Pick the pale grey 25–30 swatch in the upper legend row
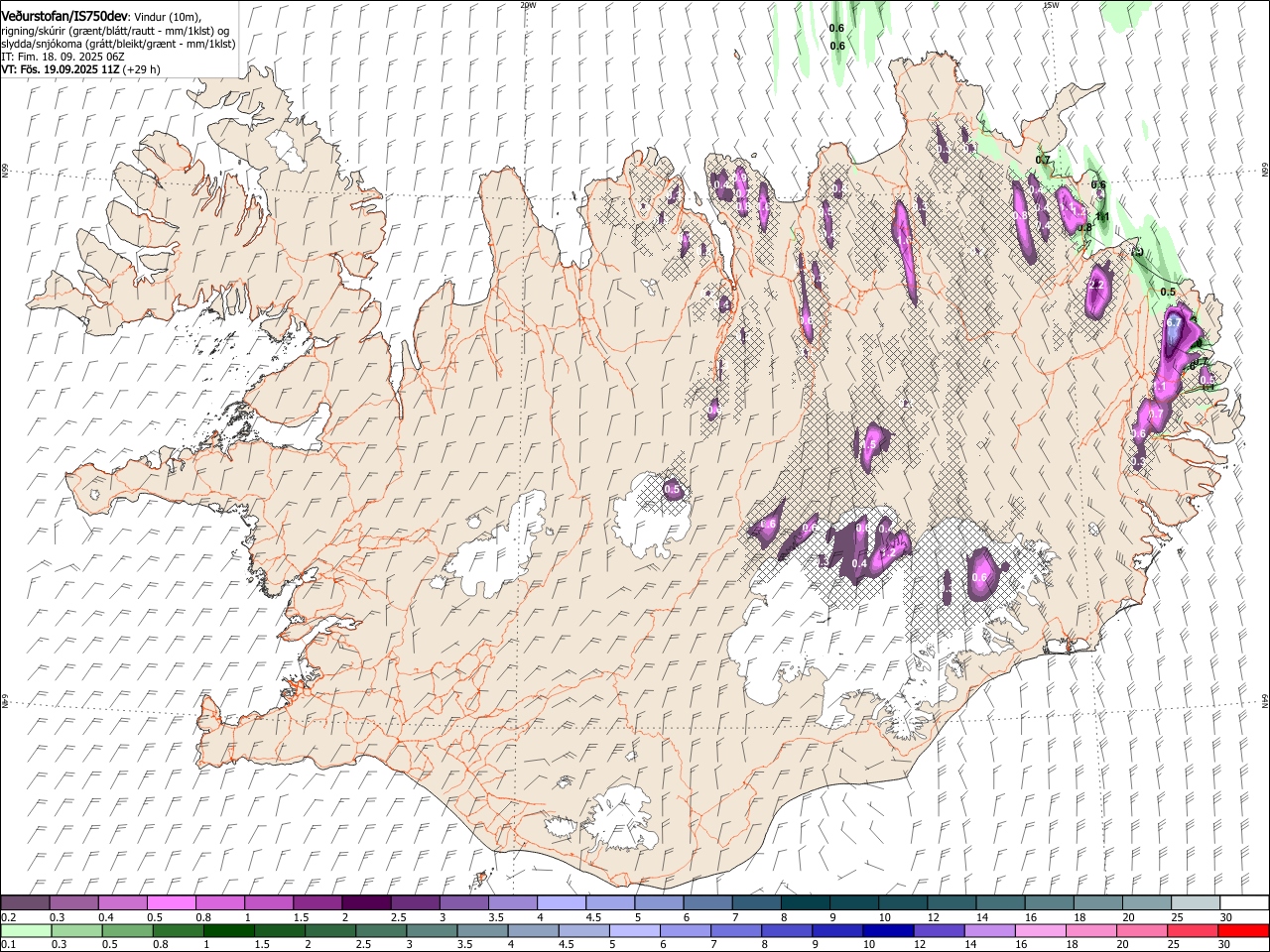1270x952 pixels. [x=1195, y=902]
